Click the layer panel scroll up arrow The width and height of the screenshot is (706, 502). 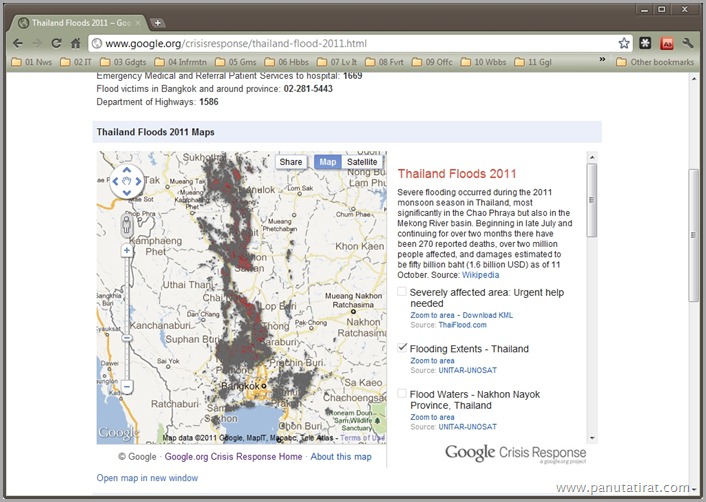point(592,157)
